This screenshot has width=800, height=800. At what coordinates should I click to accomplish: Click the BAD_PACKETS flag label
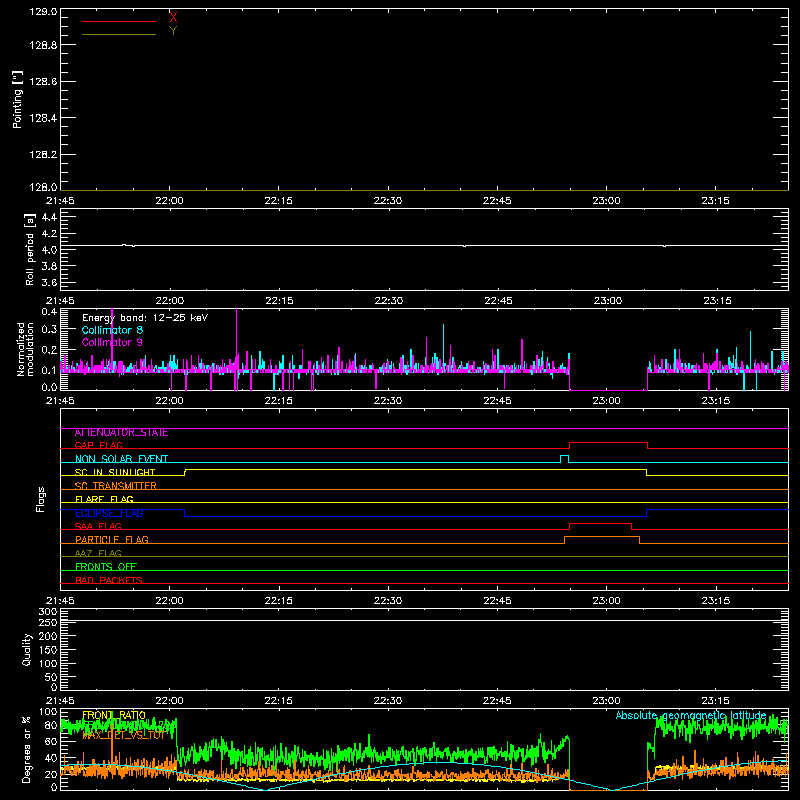click(x=109, y=581)
